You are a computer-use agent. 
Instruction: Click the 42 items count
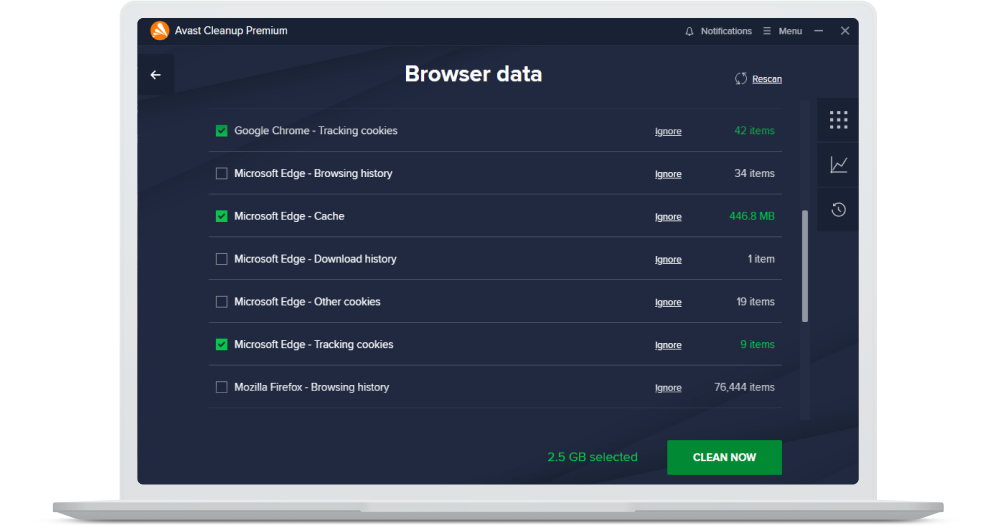point(754,130)
